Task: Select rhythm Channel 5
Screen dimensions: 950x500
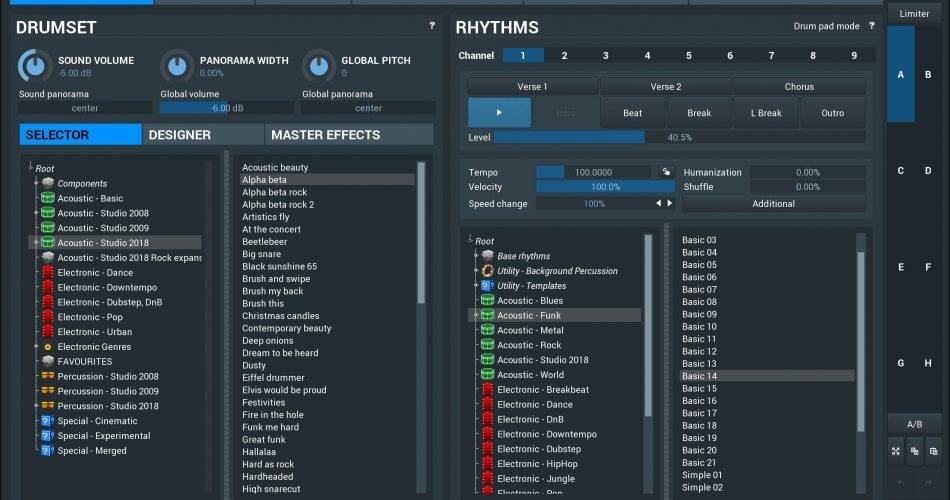Action: click(688, 55)
